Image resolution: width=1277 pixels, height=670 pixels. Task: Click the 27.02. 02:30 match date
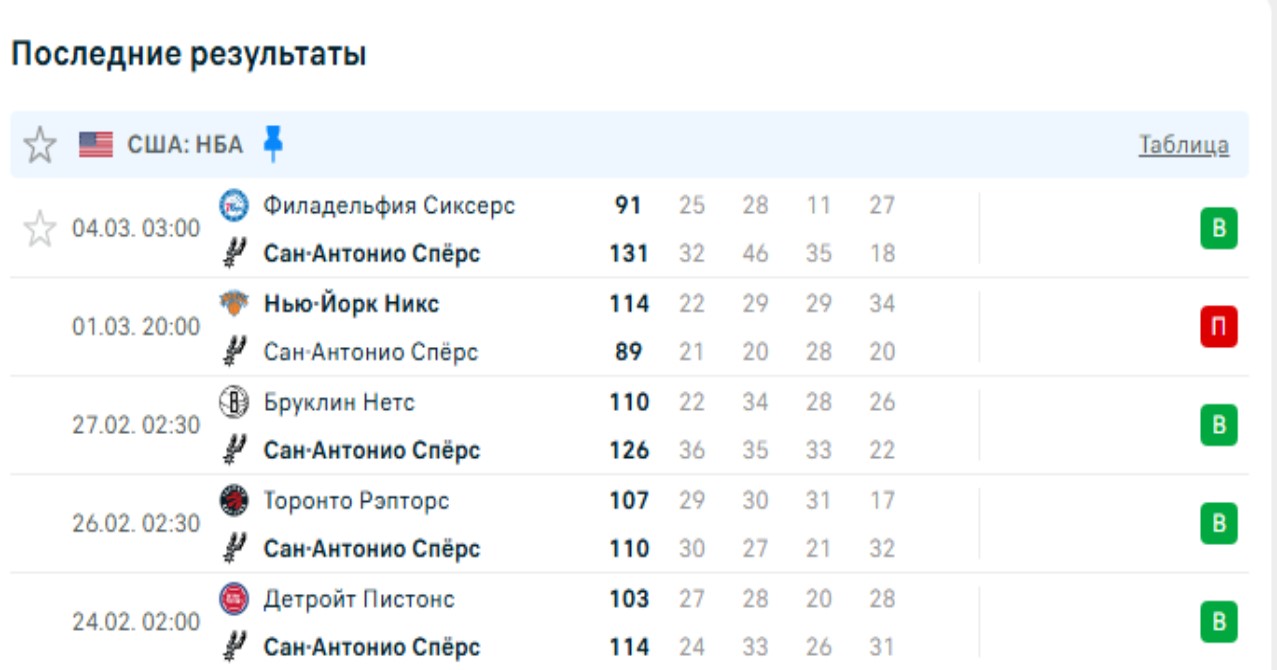[x=136, y=425]
